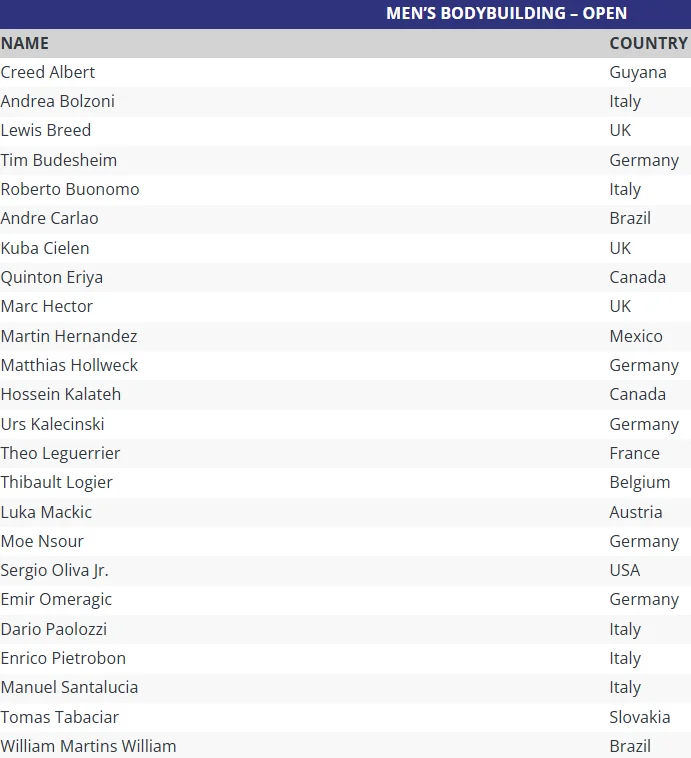Select the Quinton Eriya entry
Viewport: 691px width, 758px height.
[52, 277]
